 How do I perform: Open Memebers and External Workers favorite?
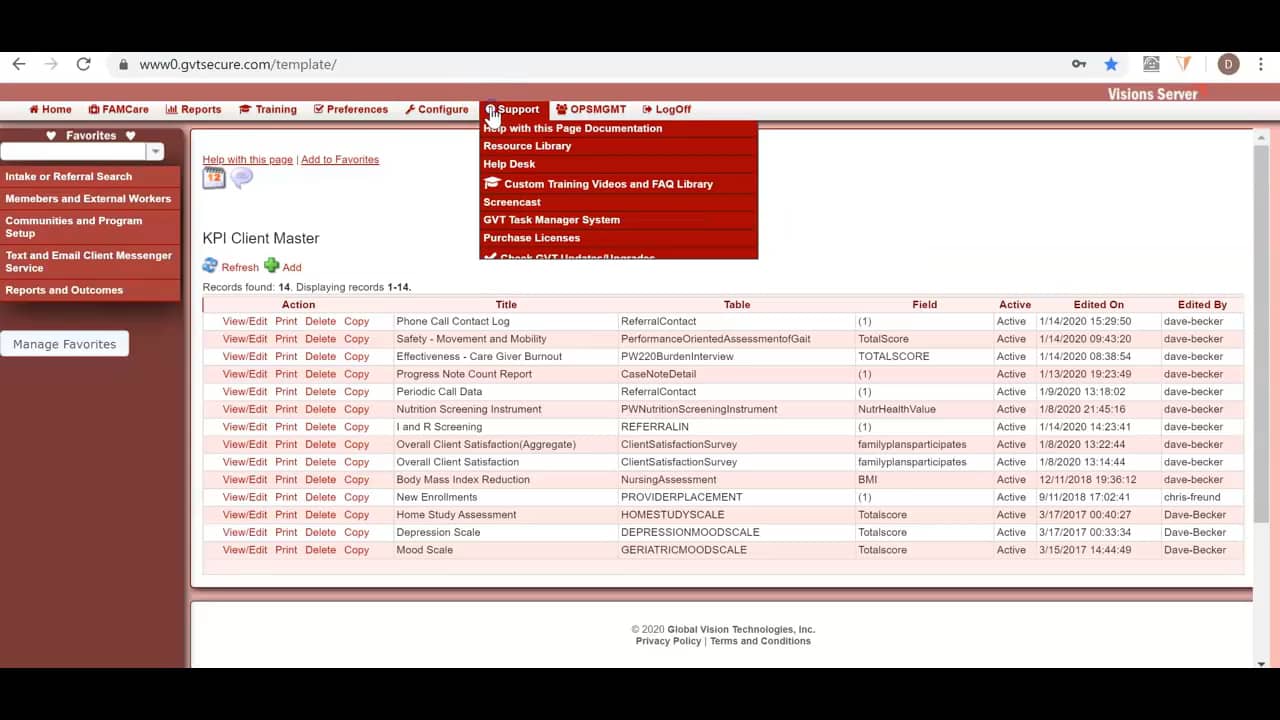pos(90,198)
